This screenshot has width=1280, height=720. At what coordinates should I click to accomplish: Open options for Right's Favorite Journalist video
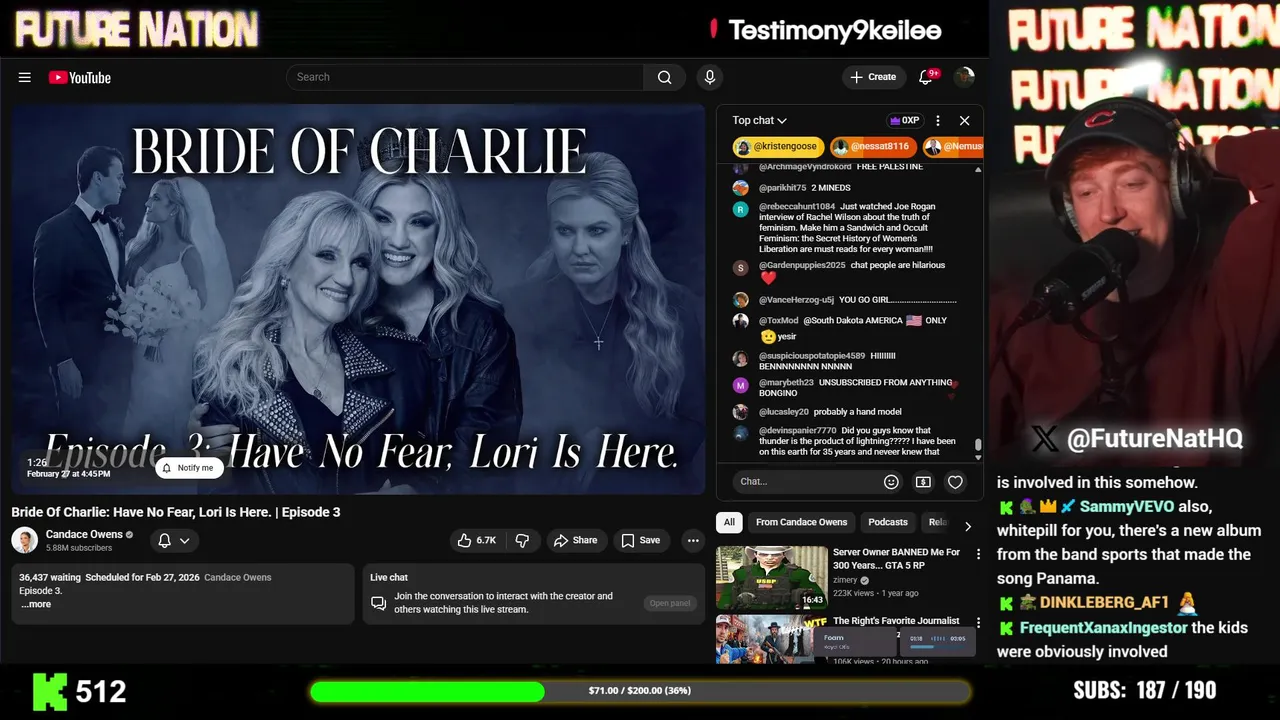click(x=978, y=623)
